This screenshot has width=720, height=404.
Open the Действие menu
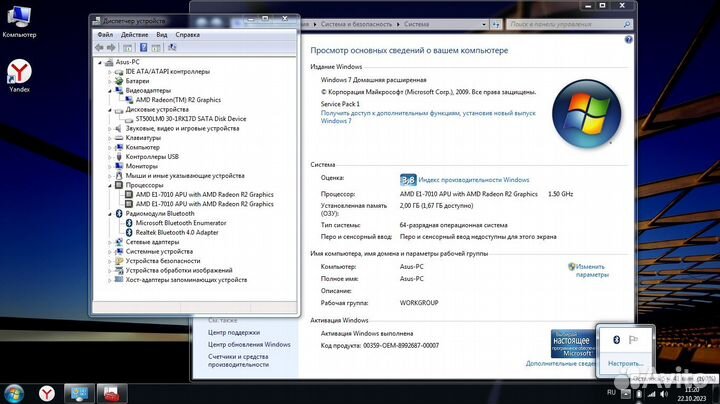[134, 34]
